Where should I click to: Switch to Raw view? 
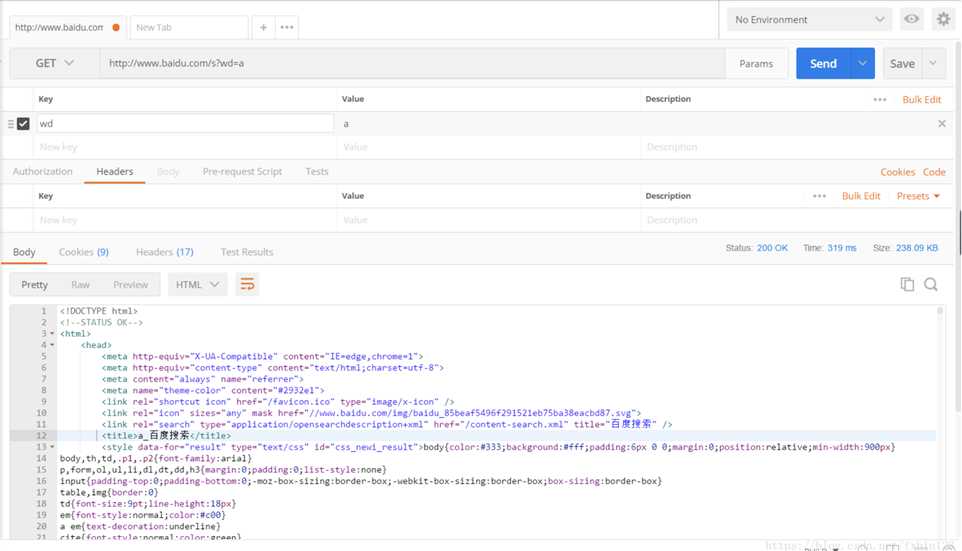(x=80, y=284)
